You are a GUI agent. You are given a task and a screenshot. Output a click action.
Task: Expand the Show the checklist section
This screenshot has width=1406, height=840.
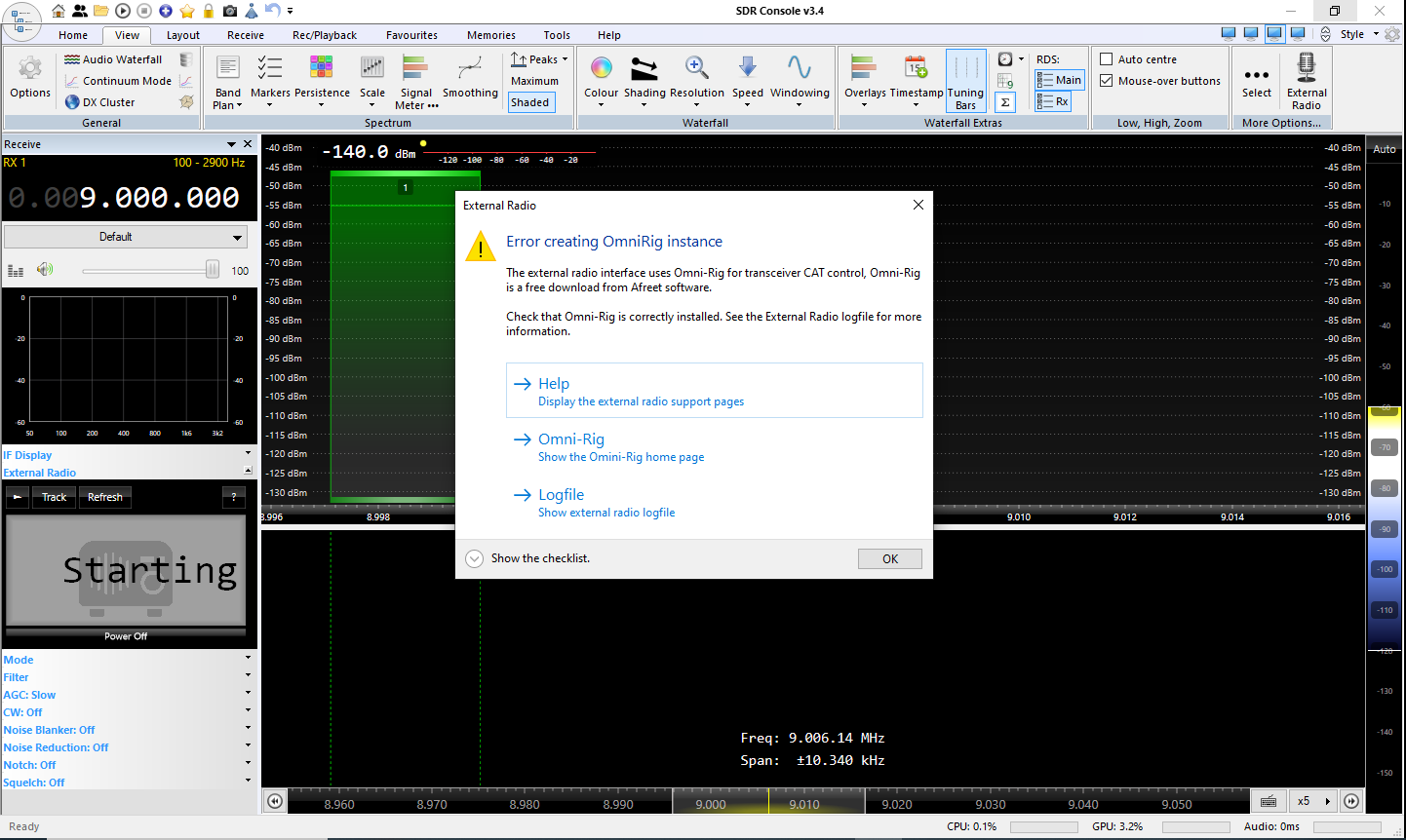click(475, 558)
